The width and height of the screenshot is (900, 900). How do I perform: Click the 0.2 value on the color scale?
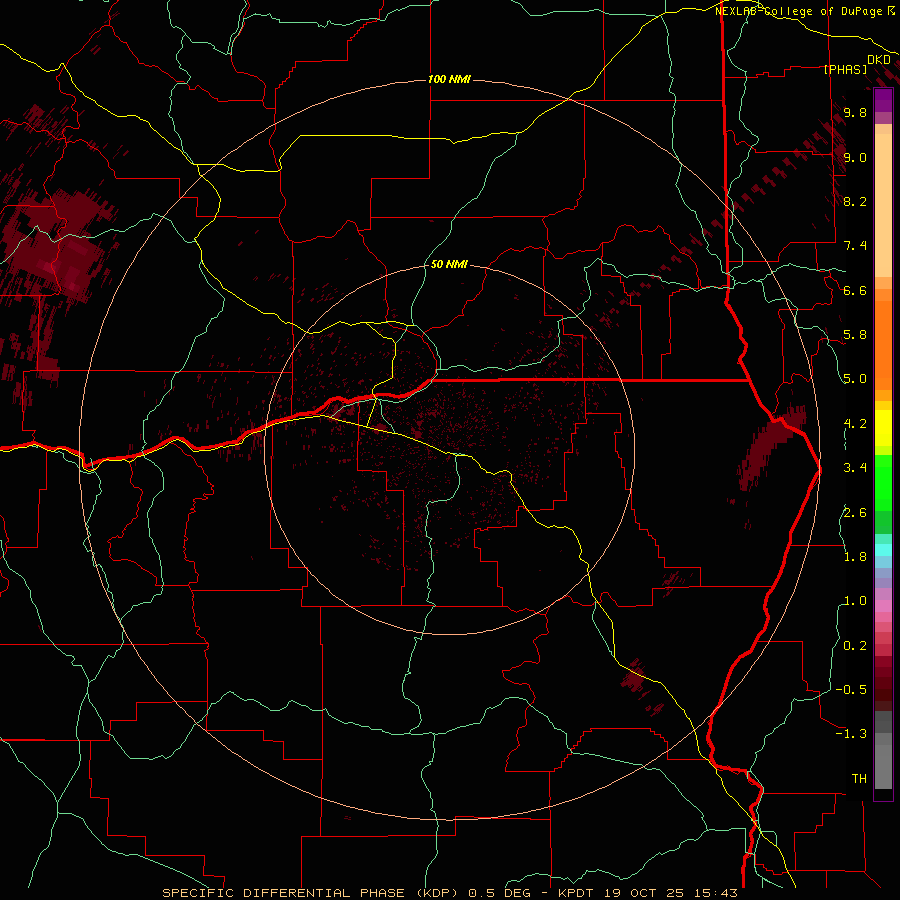855,646
